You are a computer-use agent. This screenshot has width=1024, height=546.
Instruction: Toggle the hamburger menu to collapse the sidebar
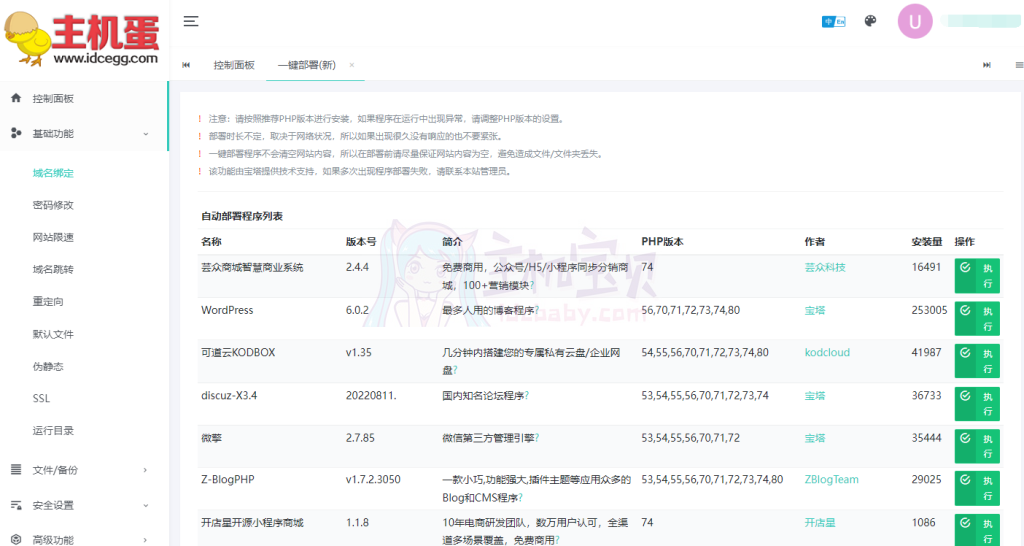coord(191,21)
